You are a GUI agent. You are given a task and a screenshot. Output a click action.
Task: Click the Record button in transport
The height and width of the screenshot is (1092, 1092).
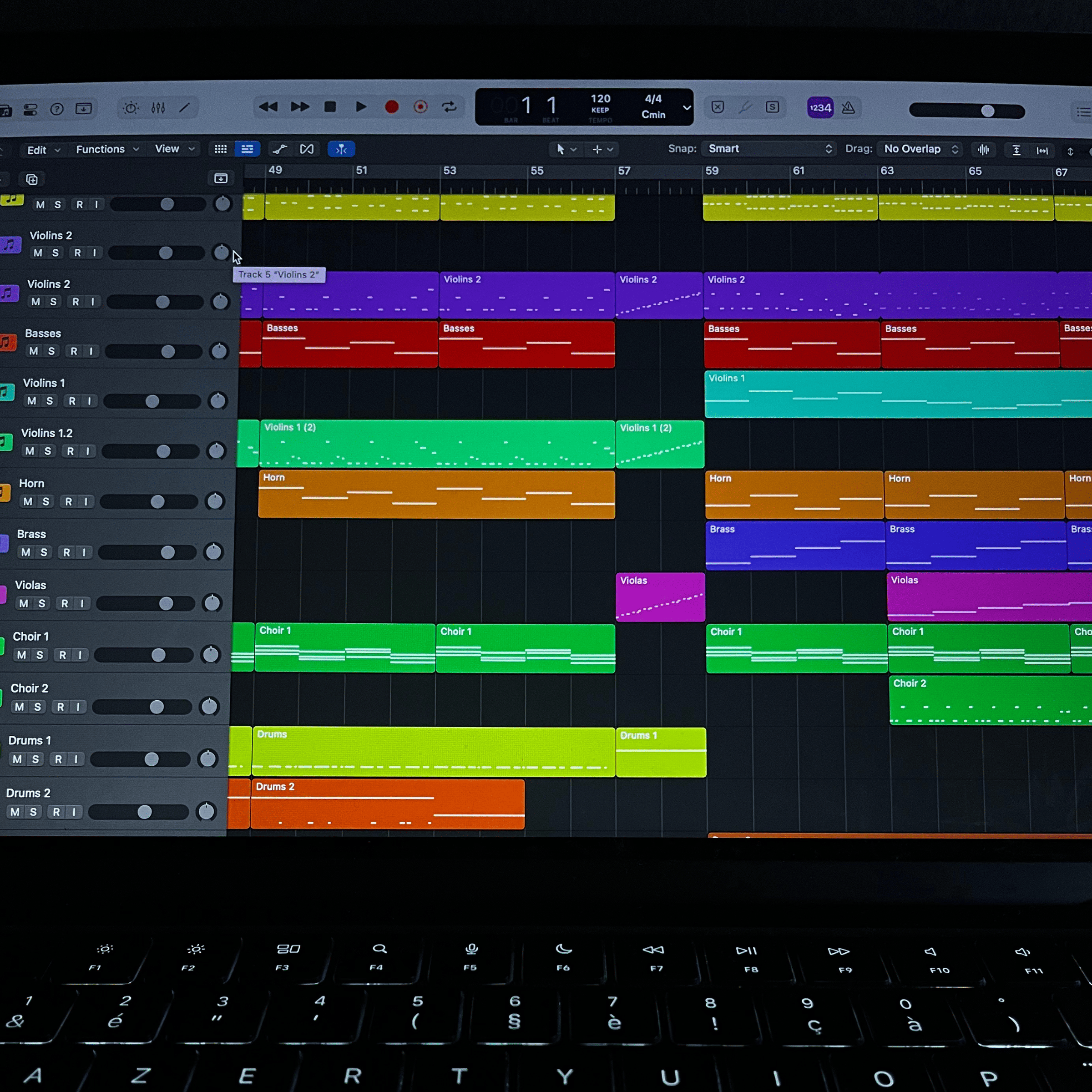coord(391,107)
